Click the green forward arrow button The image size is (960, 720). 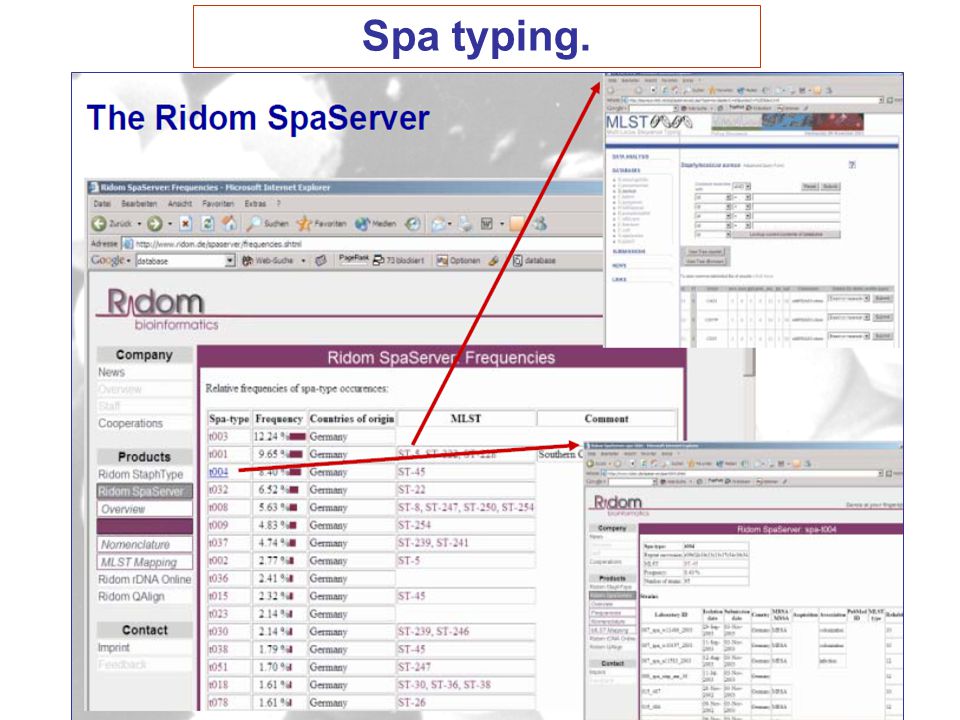pos(154,224)
